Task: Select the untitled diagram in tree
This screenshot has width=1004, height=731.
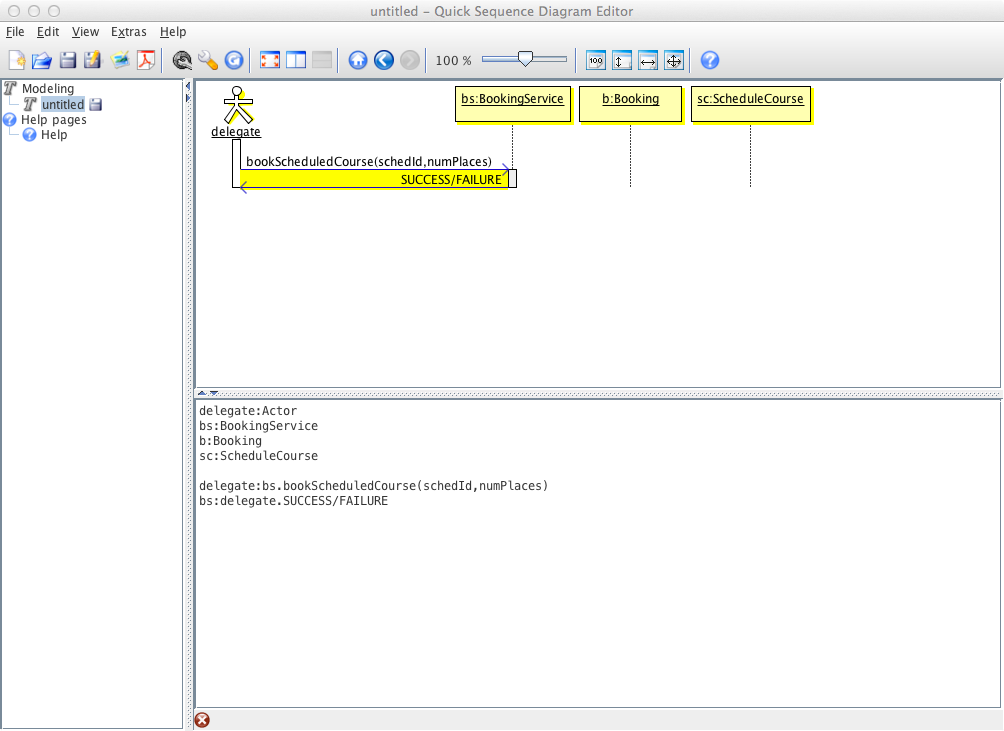Action: coord(62,104)
